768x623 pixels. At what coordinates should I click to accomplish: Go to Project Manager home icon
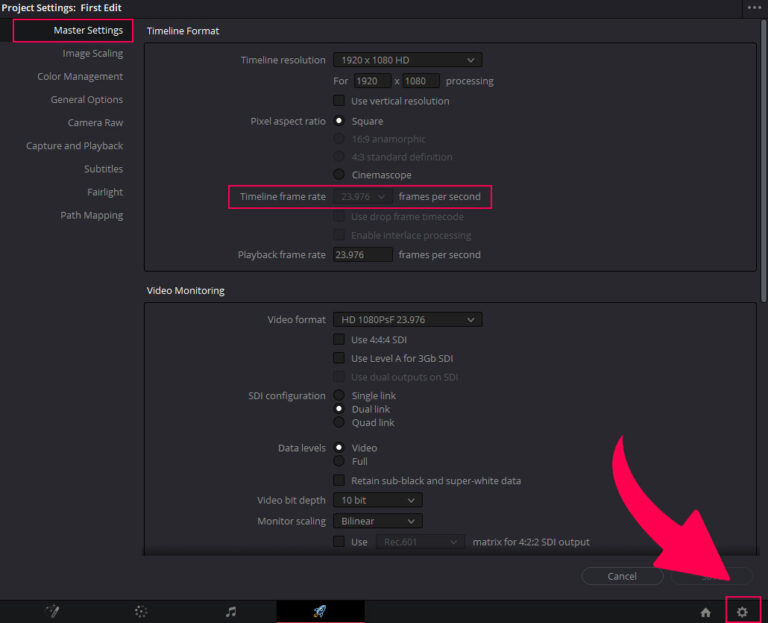705,612
